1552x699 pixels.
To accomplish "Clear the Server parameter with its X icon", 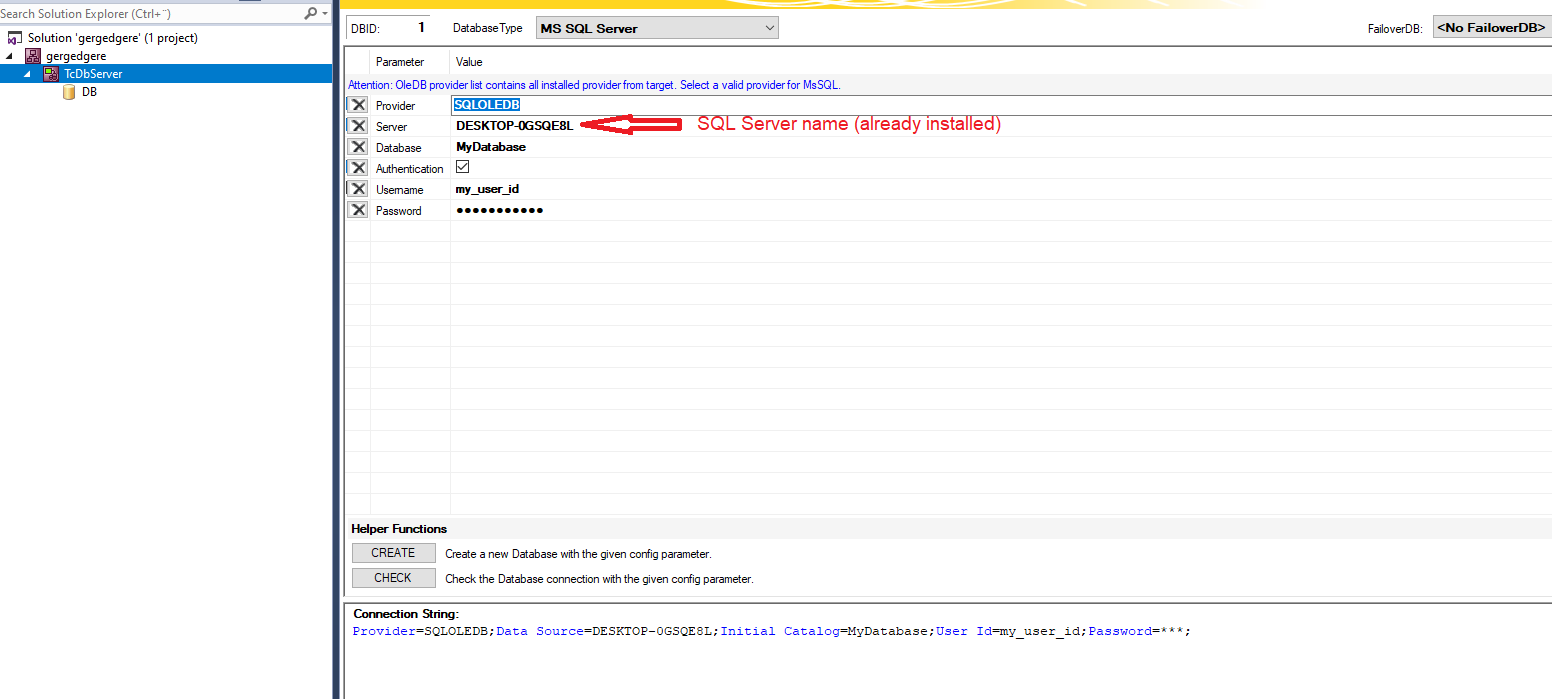I will point(358,126).
